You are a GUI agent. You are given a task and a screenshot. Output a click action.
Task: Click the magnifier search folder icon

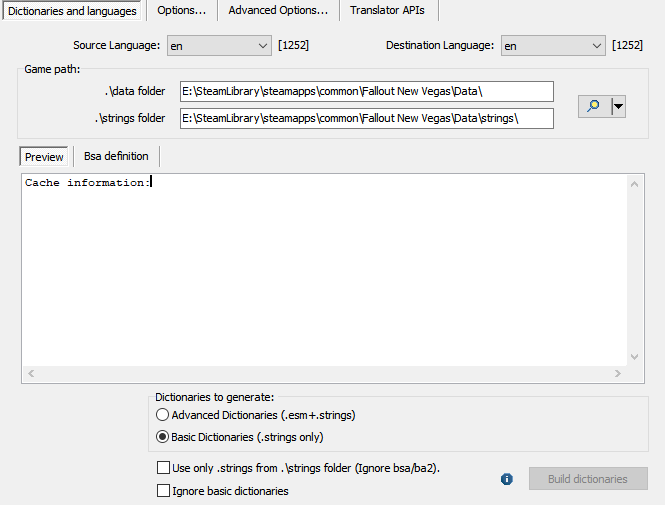(594, 106)
